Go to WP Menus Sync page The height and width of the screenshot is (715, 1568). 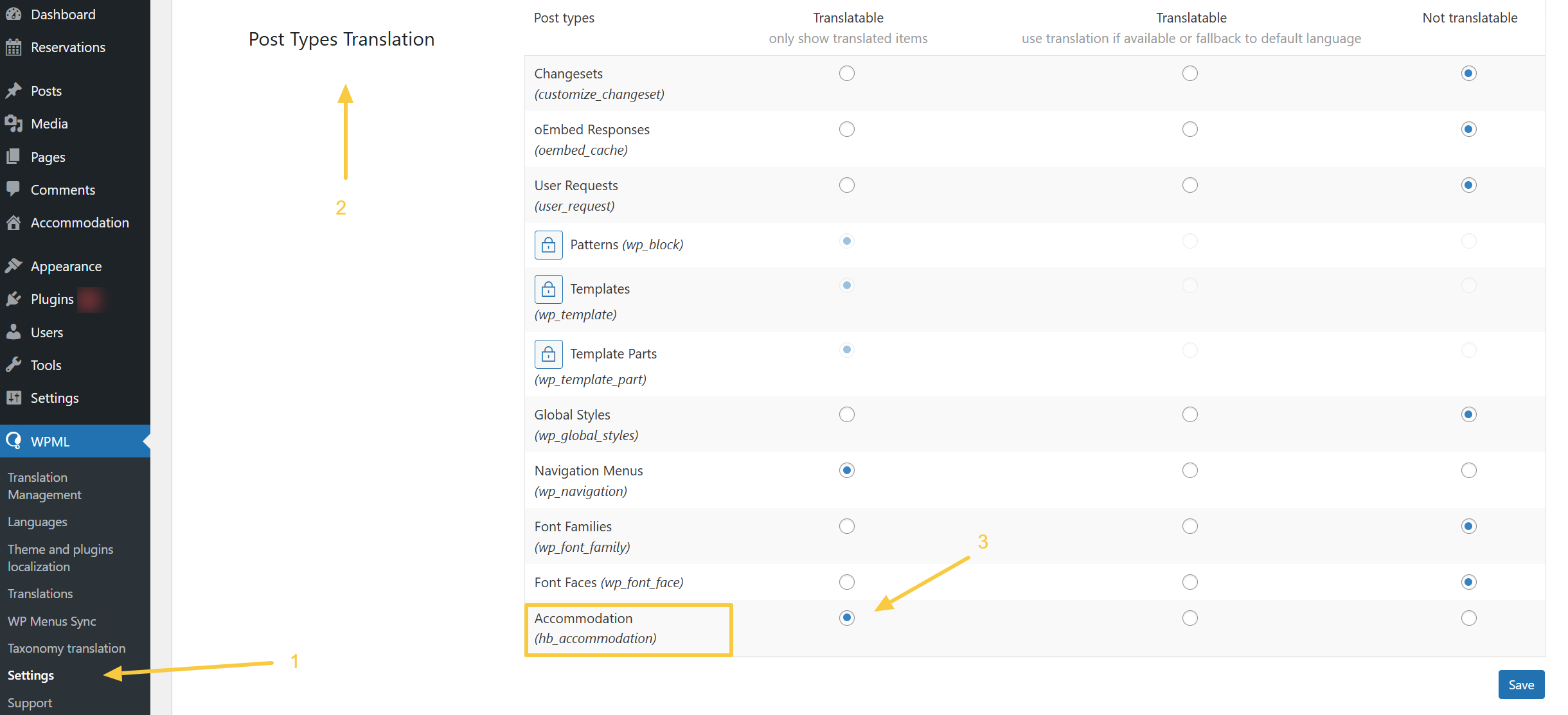pos(51,621)
